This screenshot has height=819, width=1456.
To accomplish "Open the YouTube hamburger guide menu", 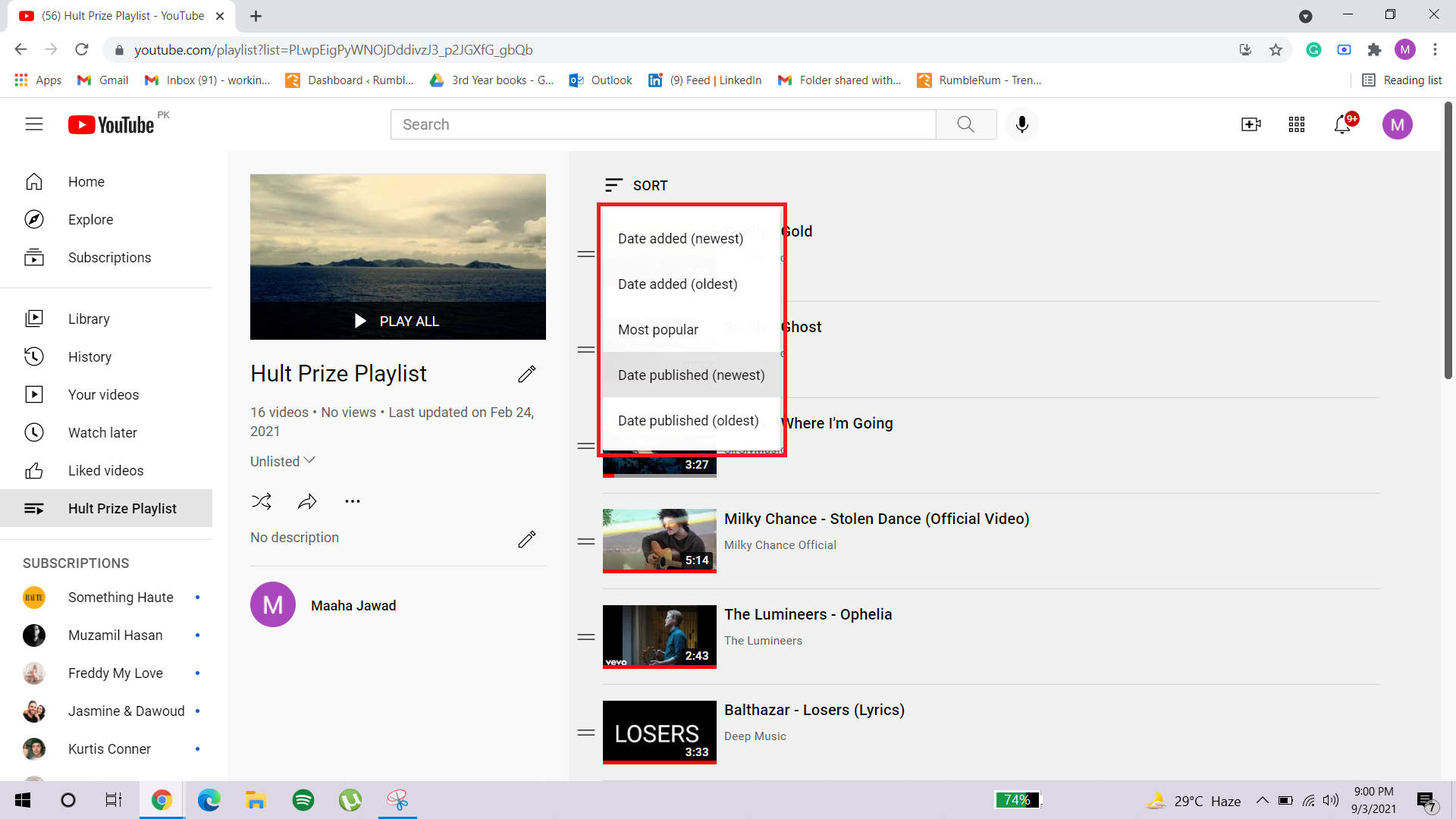I will coord(34,124).
